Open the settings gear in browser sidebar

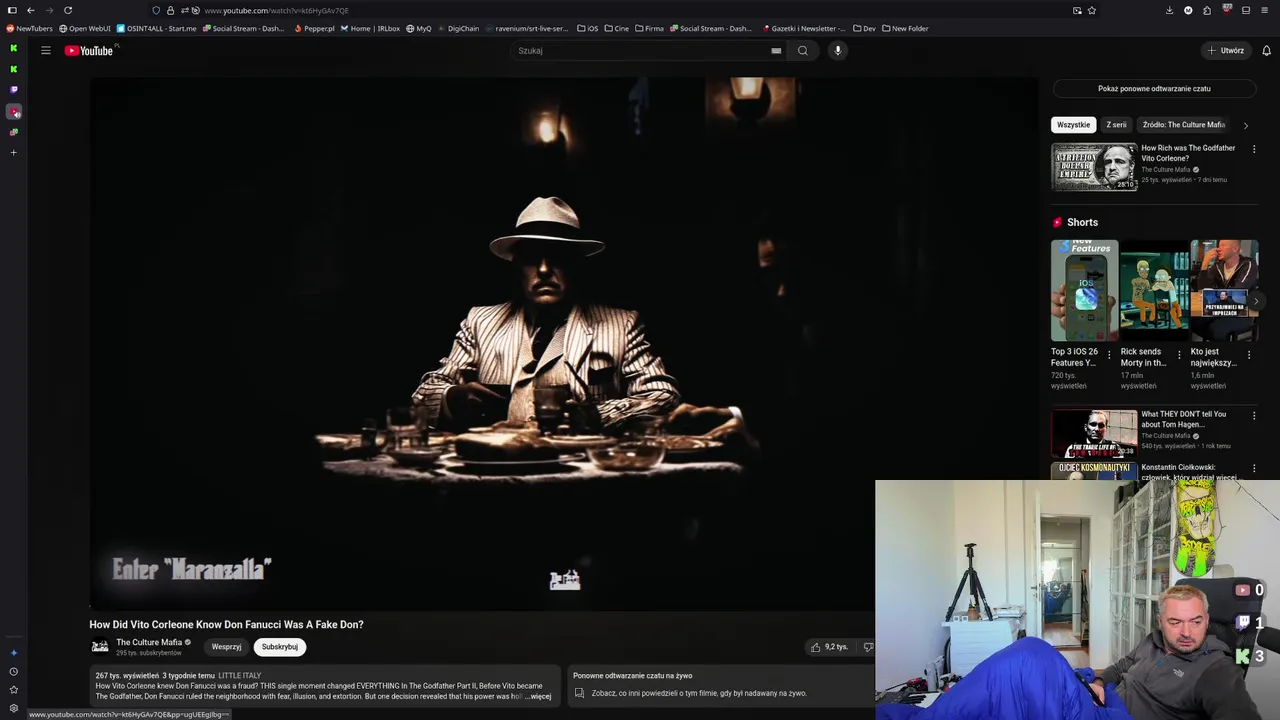tap(13, 708)
